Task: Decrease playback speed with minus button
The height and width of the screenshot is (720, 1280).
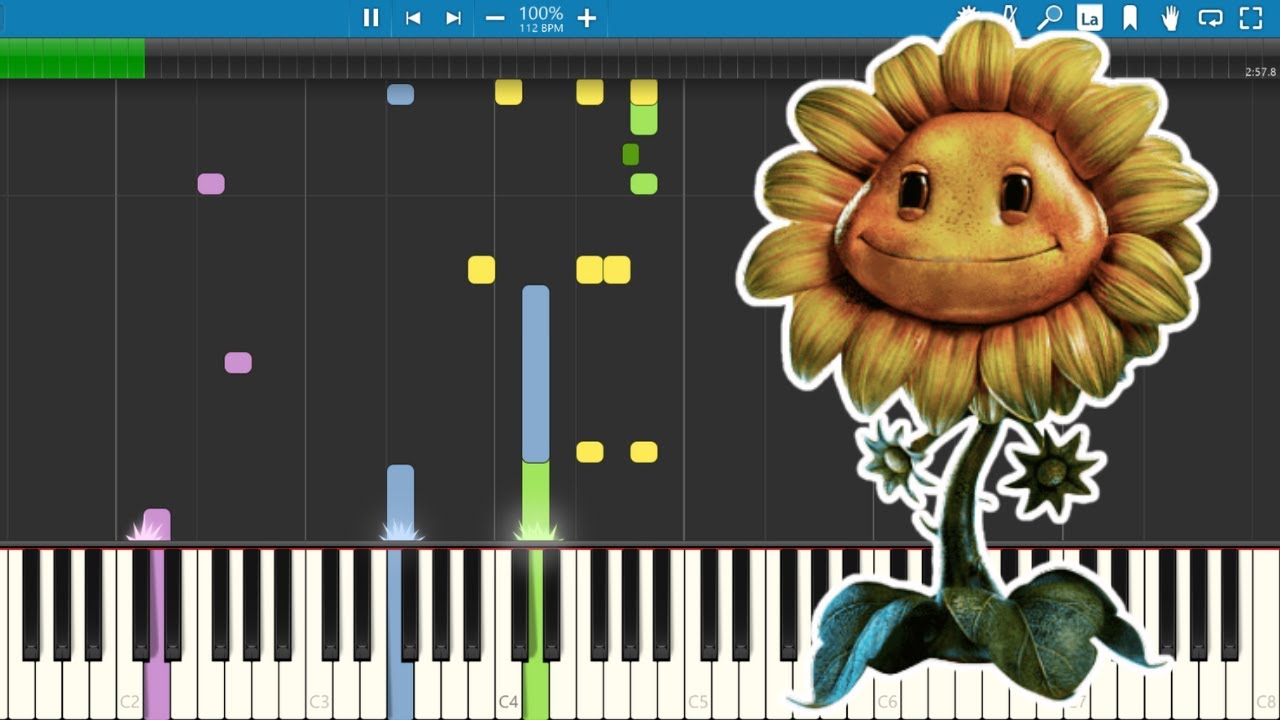Action: coord(495,18)
